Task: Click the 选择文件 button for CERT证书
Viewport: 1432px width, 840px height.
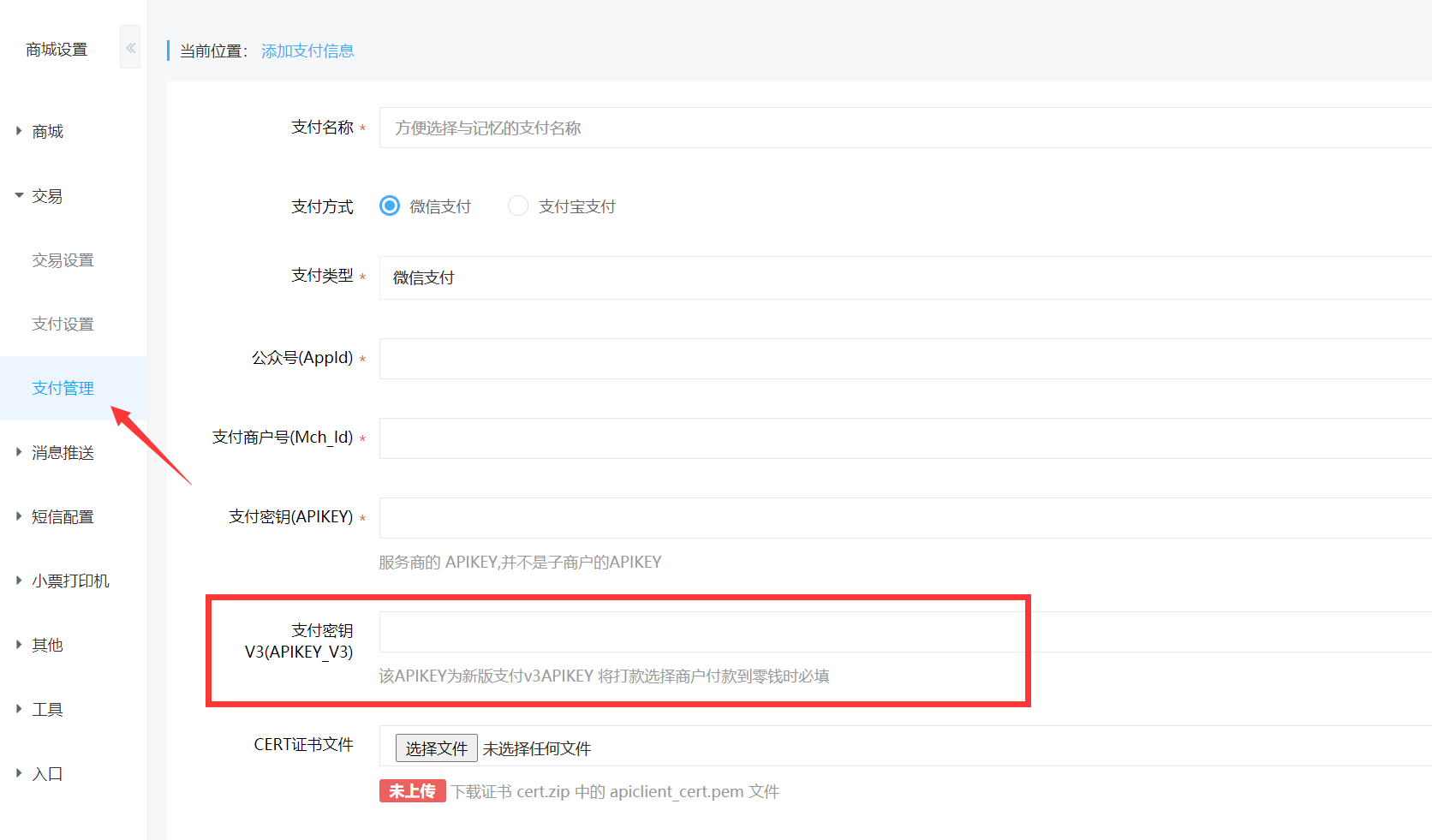Action: tap(436, 748)
